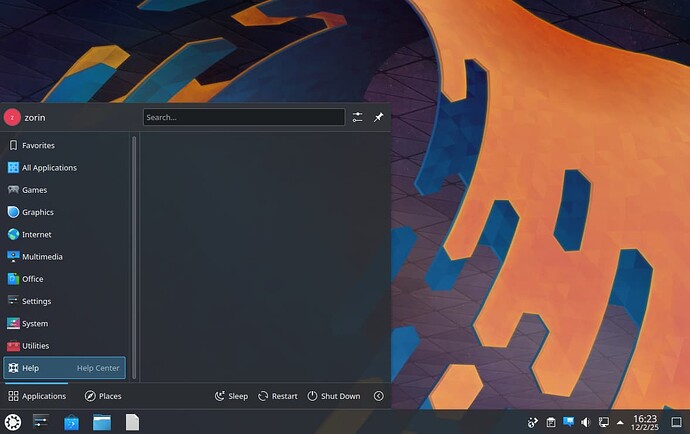Click the volume speaker tray icon
This screenshot has width=690, height=434.
pyautogui.click(x=585, y=422)
